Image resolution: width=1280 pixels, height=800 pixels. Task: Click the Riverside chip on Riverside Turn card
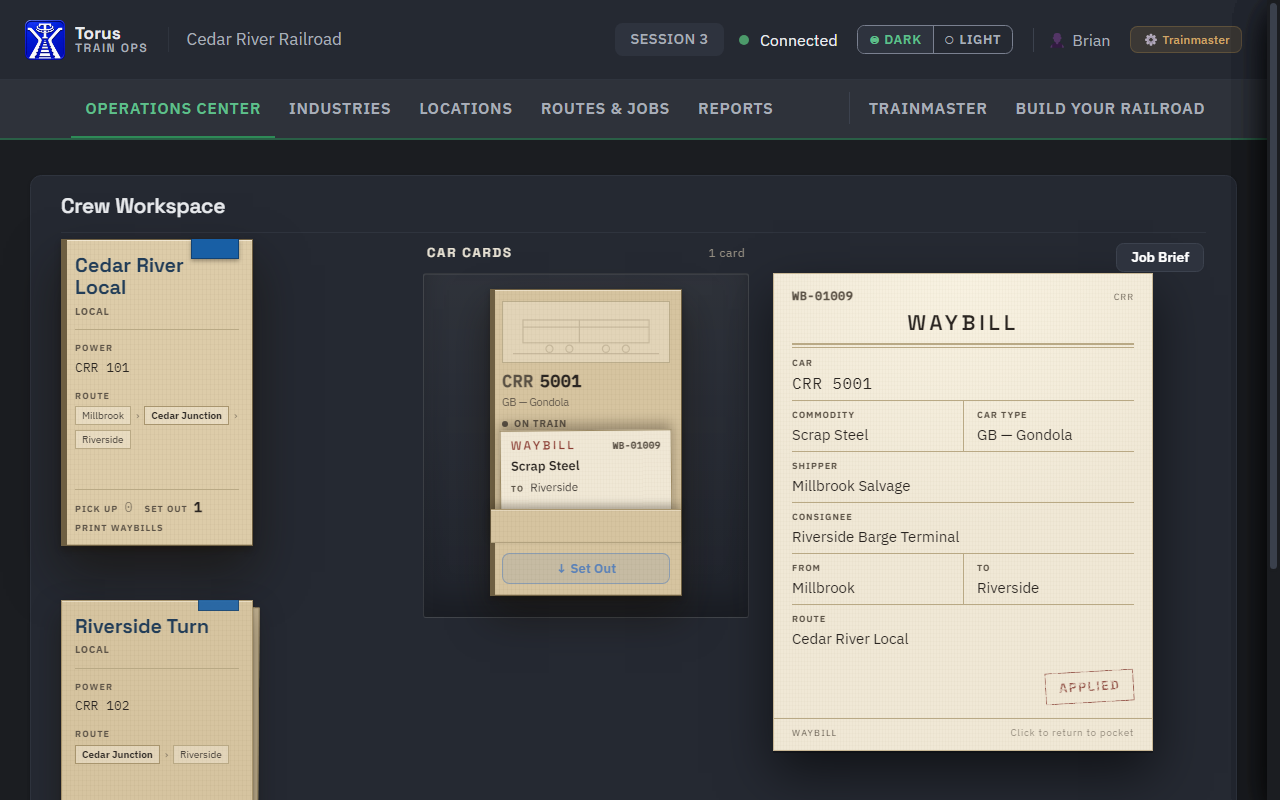click(201, 755)
